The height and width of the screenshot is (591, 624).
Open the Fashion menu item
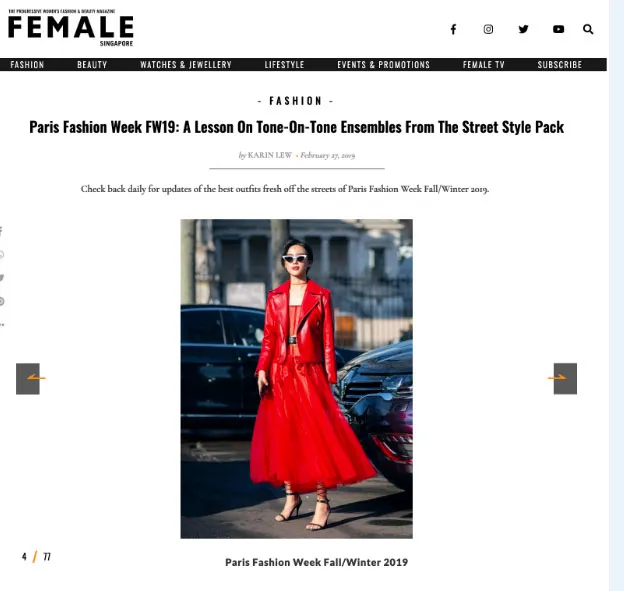(27, 65)
